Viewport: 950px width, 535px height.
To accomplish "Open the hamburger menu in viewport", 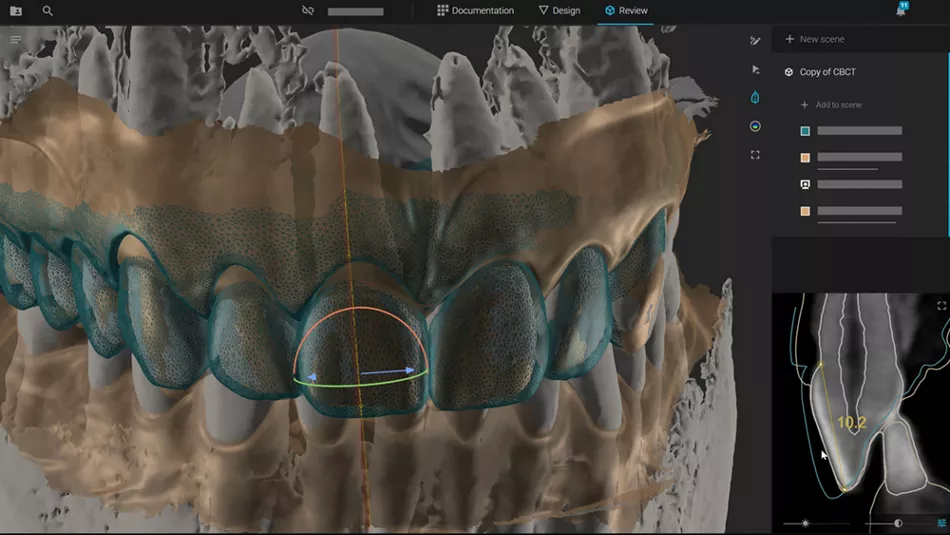I will click(x=16, y=40).
